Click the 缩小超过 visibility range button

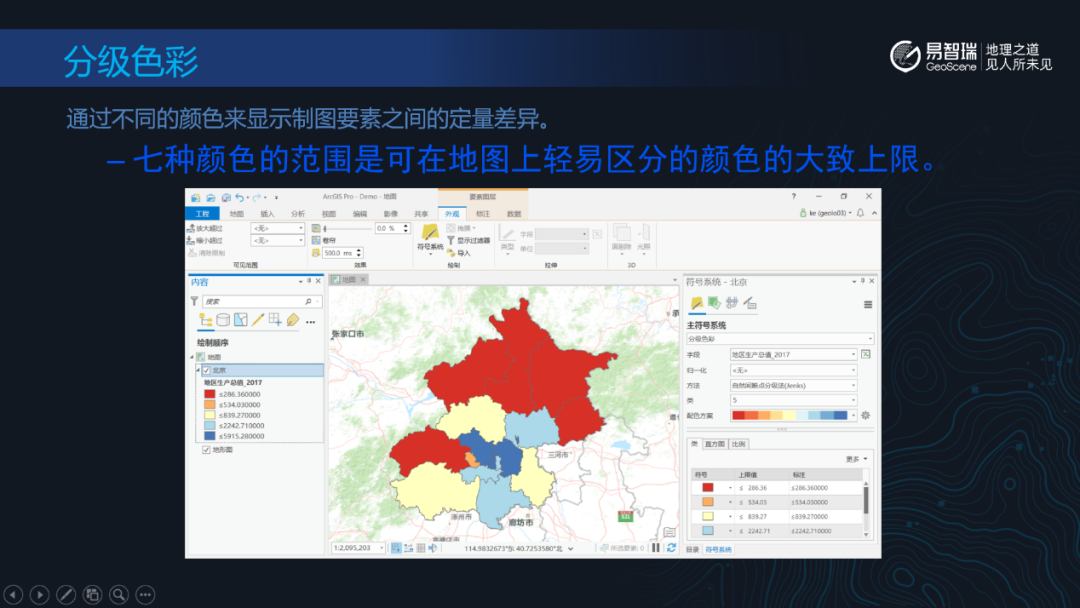pos(205,240)
